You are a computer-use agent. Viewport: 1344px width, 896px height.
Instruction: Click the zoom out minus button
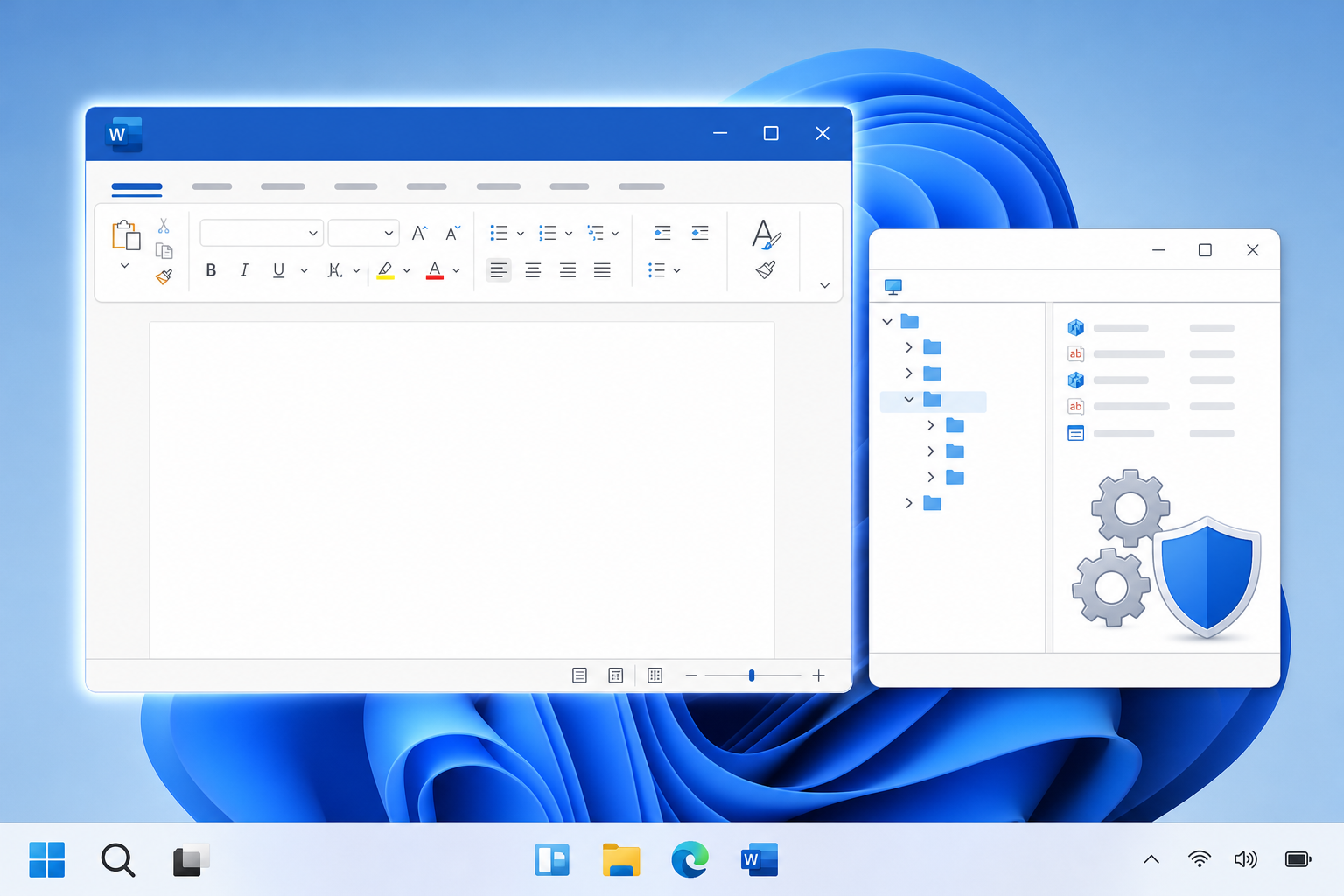coord(691,675)
